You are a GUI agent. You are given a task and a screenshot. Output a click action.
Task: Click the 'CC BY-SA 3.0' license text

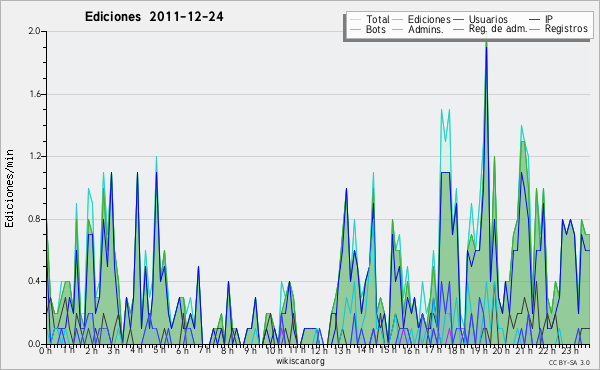pos(569,362)
